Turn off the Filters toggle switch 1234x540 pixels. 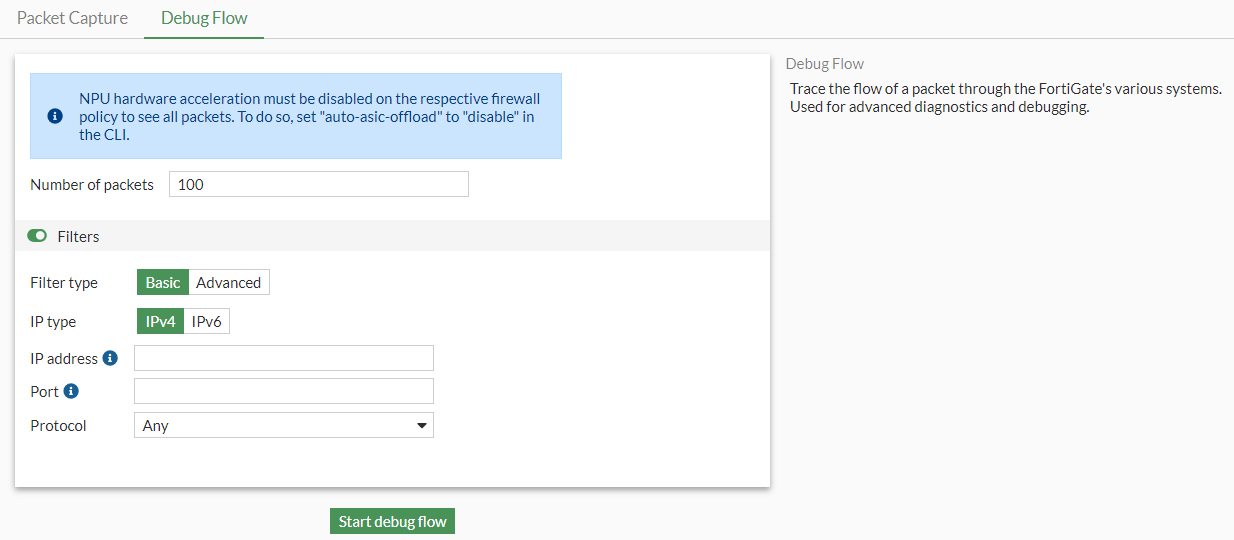coord(38,236)
